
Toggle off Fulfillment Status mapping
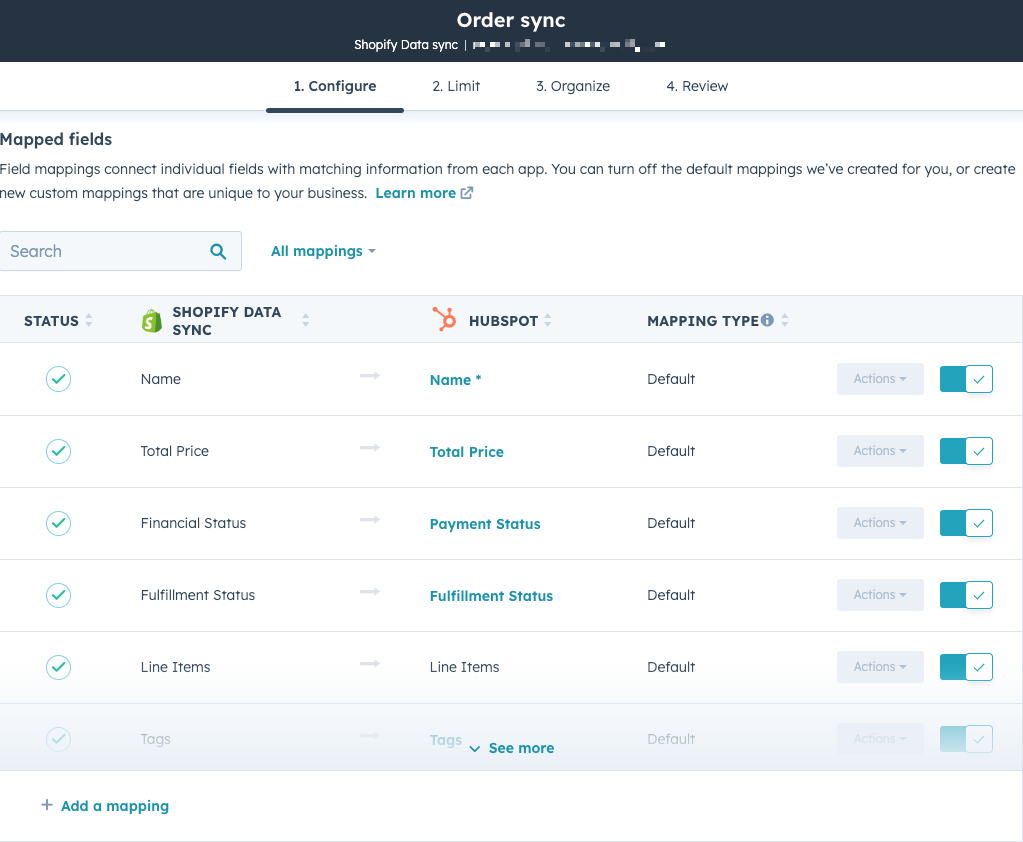(966, 595)
